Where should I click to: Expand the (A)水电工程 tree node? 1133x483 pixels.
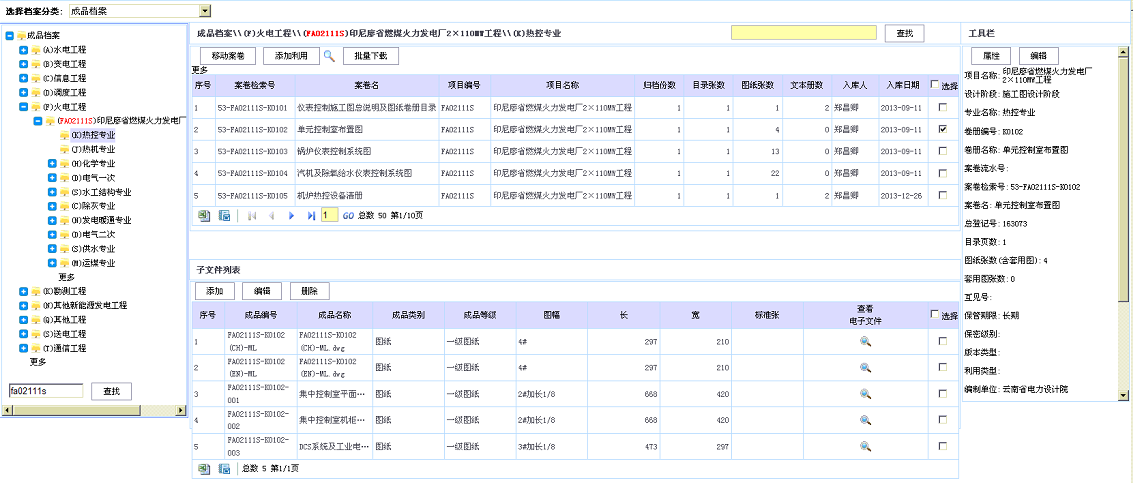pyautogui.click(x=24, y=50)
